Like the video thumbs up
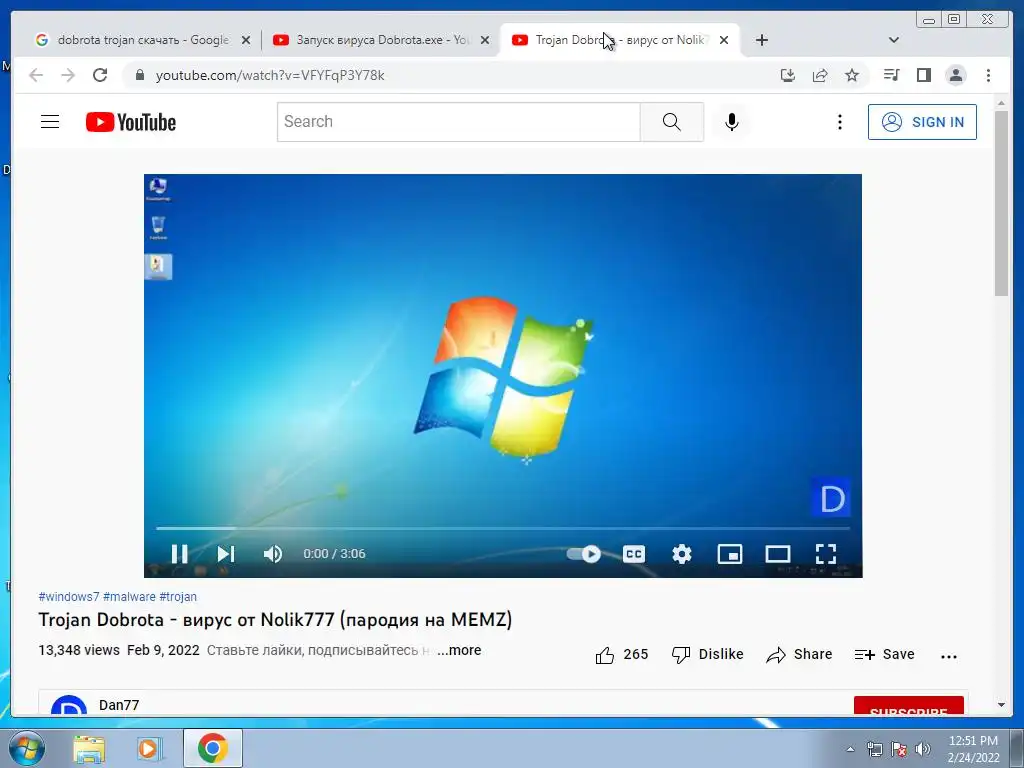The width and height of the screenshot is (1024, 768). click(x=621, y=654)
